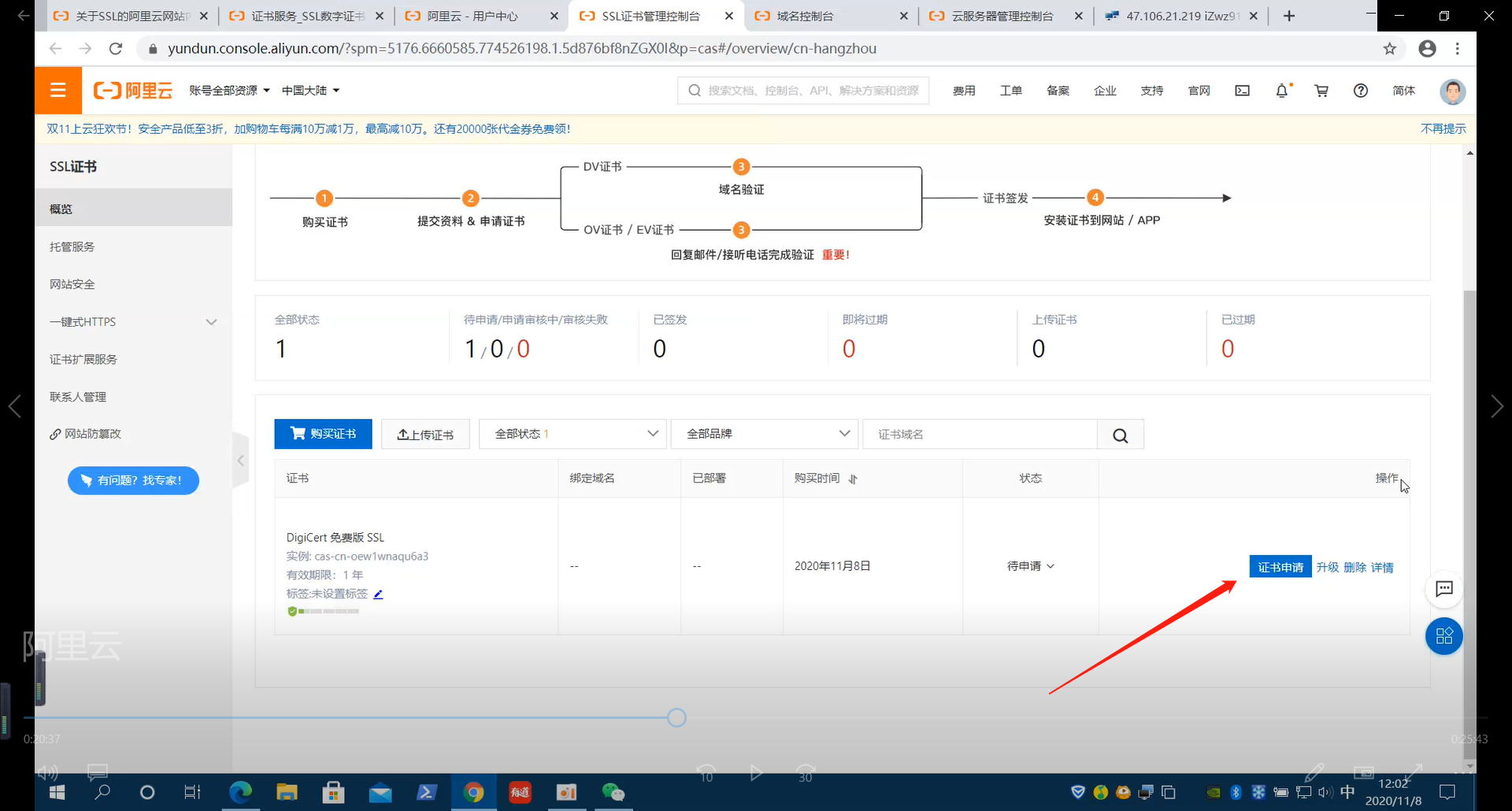1512x811 pixels.
Task: Expand the 一键式HTTPS sidebar item
Action: (x=133, y=322)
